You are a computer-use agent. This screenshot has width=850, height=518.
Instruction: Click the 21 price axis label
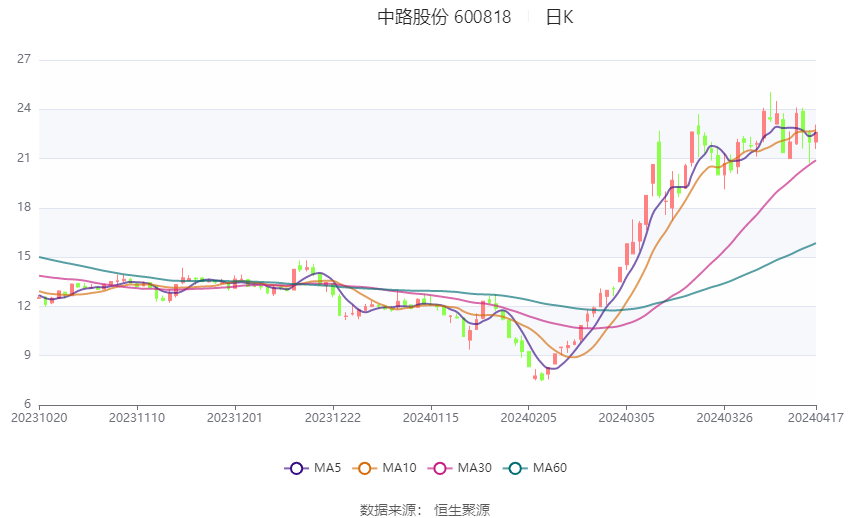24,158
